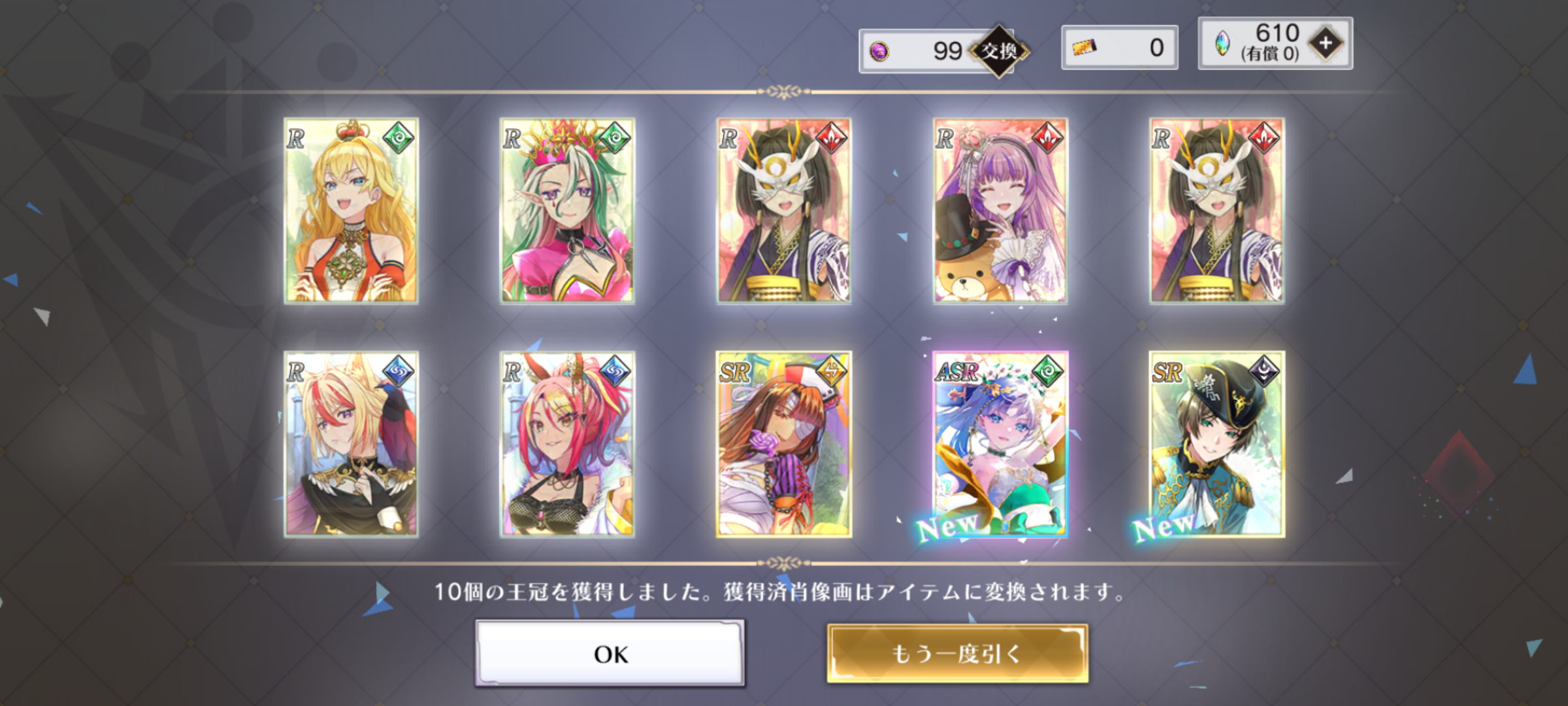Open the green-haired elf R card
The image size is (1568, 706).
coord(567,210)
